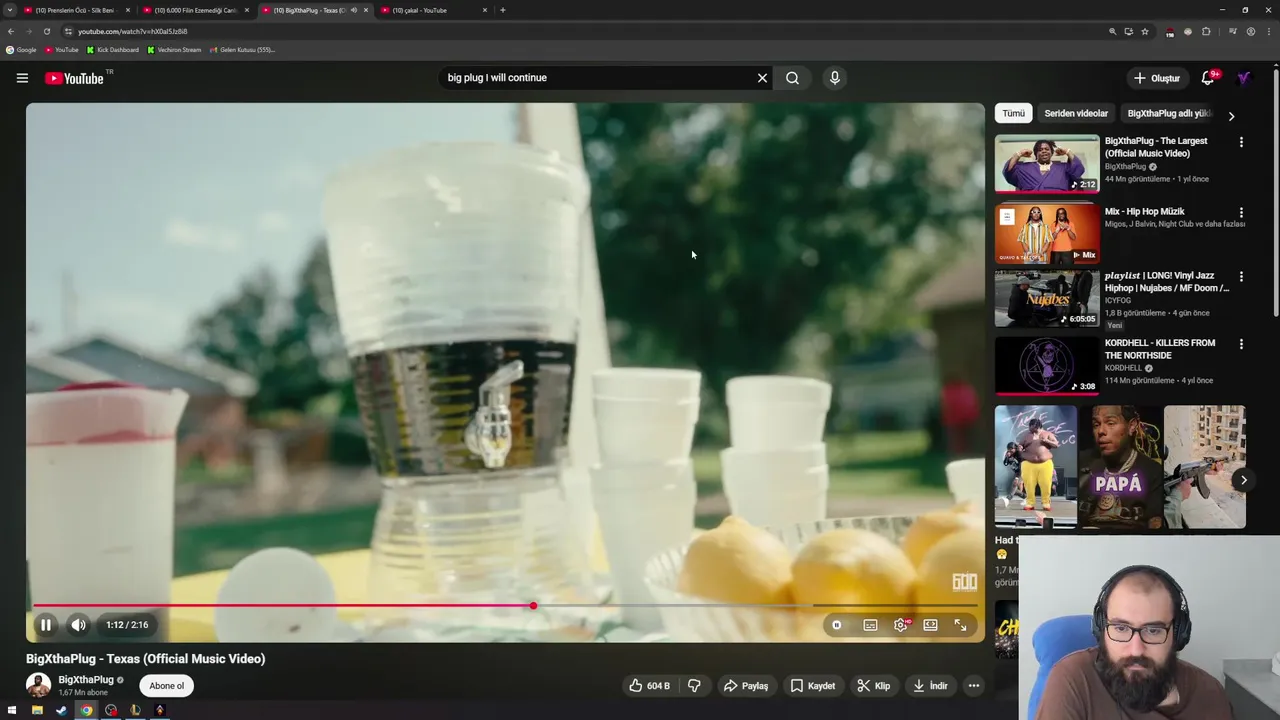The image size is (1280, 720).
Task: Share the video with Paylaş
Action: (746, 686)
